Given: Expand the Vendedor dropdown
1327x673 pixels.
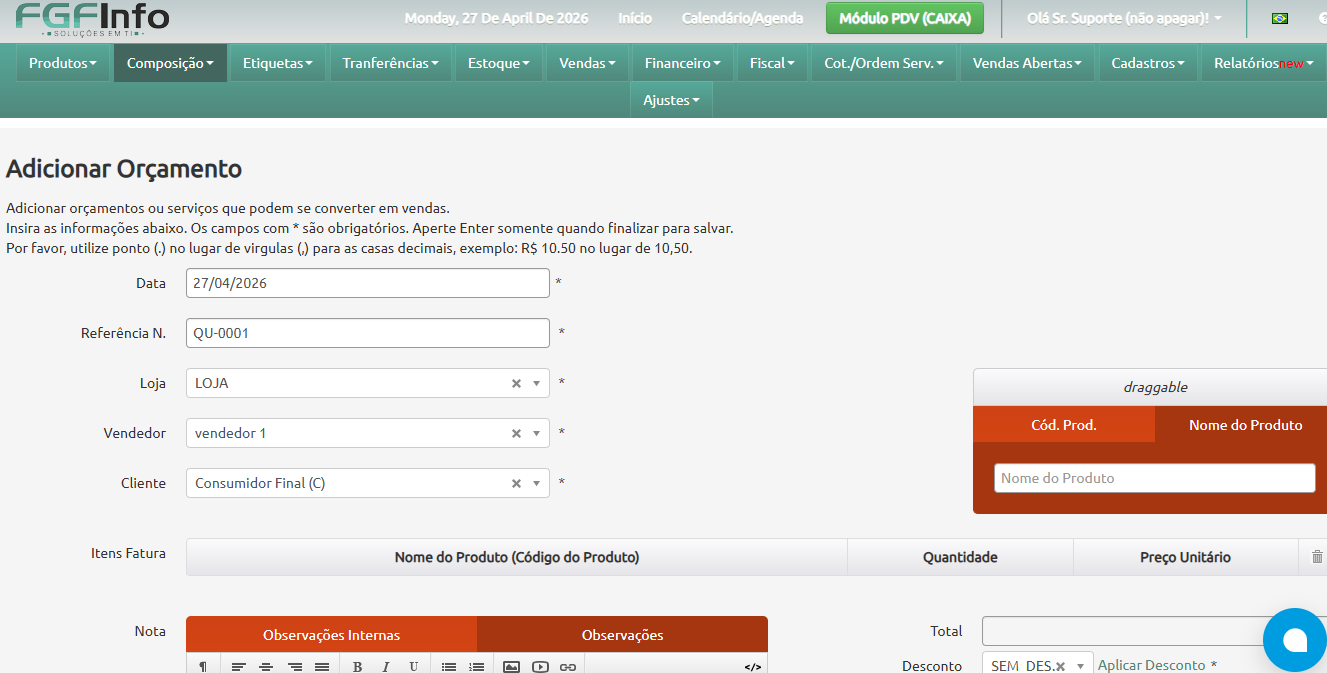Looking at the screenshot, I should (537, 433).
